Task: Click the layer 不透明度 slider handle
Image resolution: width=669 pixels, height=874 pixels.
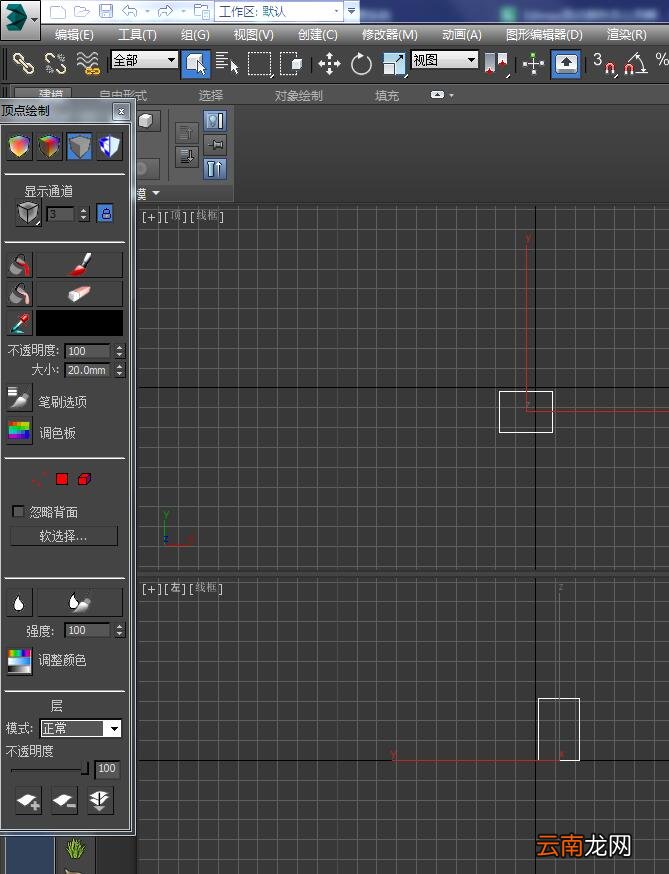Action: tap(85, 769)
